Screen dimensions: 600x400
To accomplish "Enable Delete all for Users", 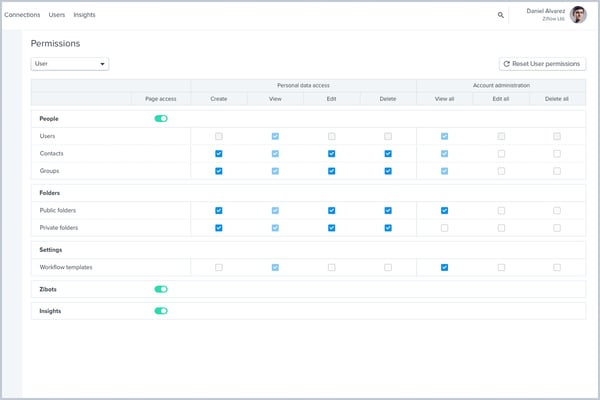I will coord(557,136).
